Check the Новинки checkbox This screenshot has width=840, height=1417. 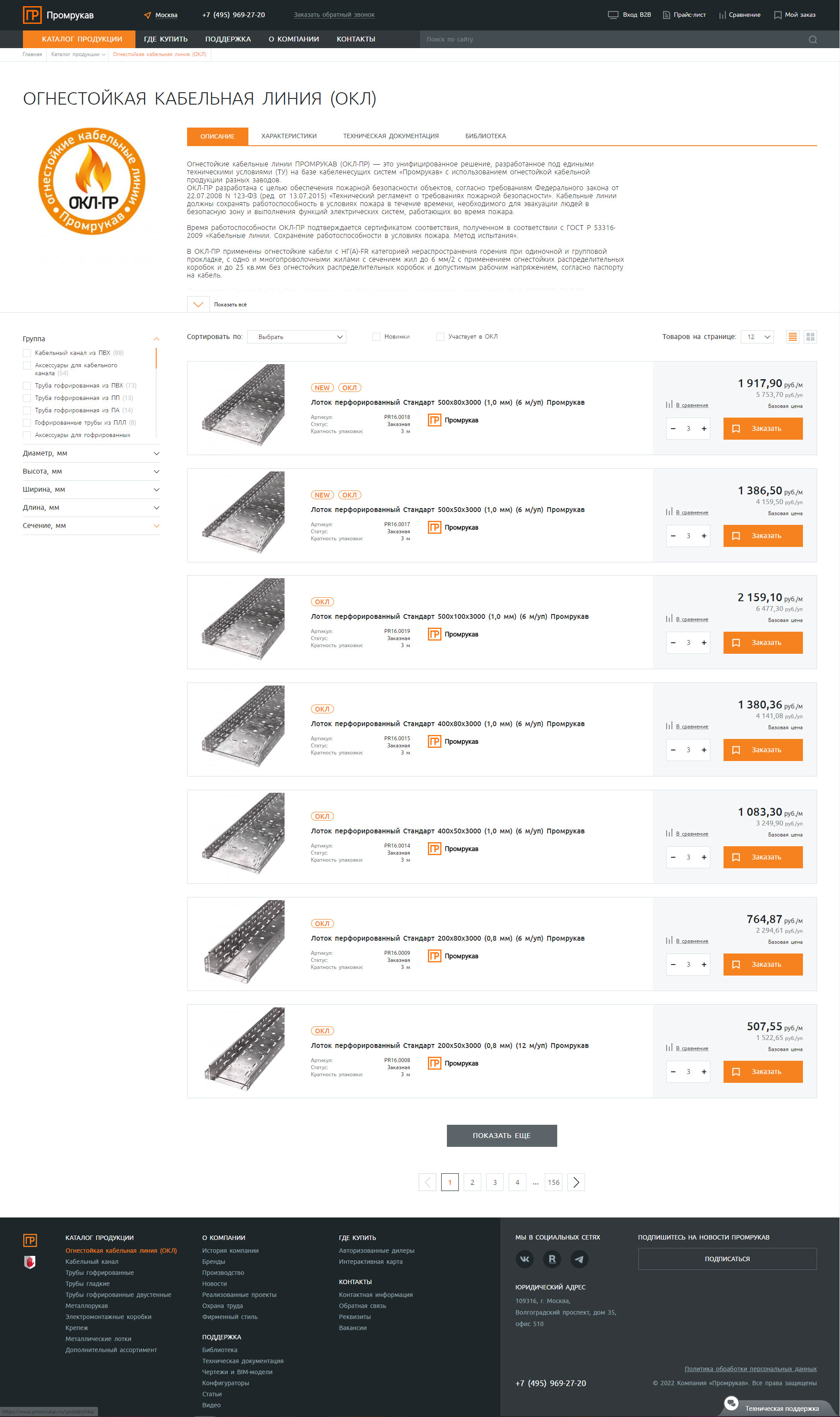[x=376, y=337]
